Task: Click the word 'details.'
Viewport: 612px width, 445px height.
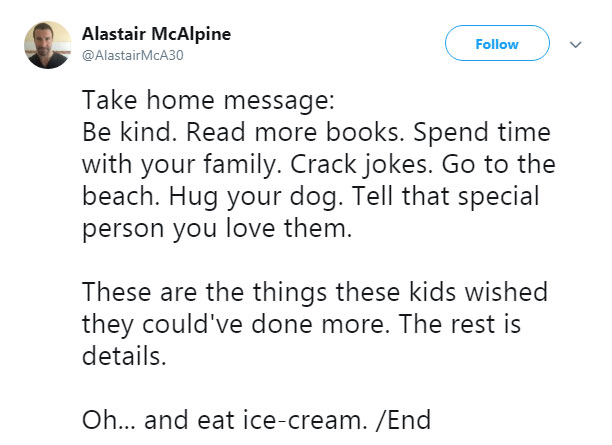Action: [124, 356]
